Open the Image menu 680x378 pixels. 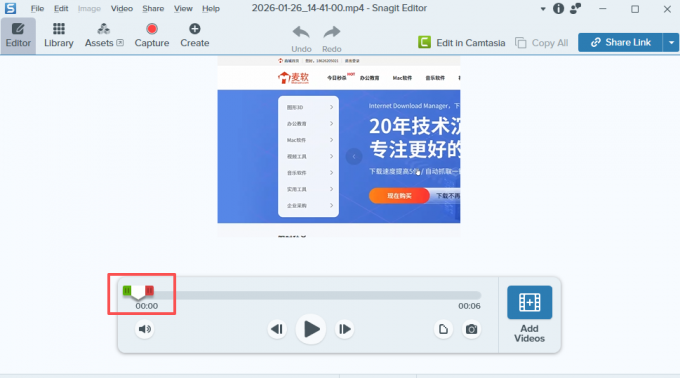point(89,8)
